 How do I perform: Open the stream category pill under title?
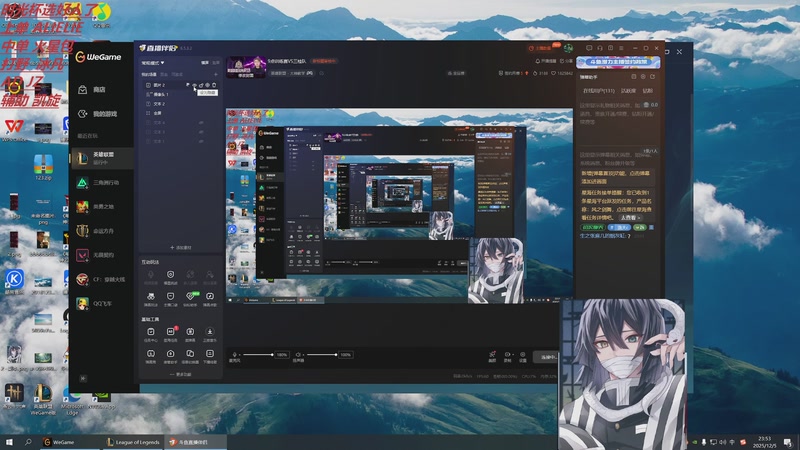292,73
